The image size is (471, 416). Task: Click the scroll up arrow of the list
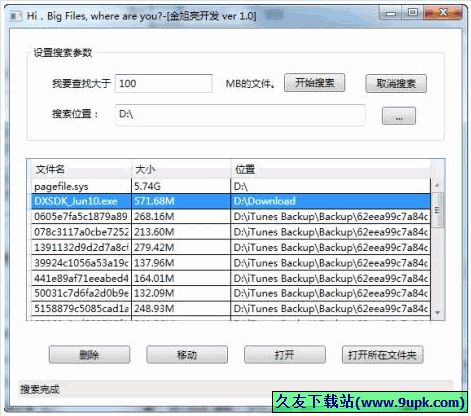click(437, 185)
